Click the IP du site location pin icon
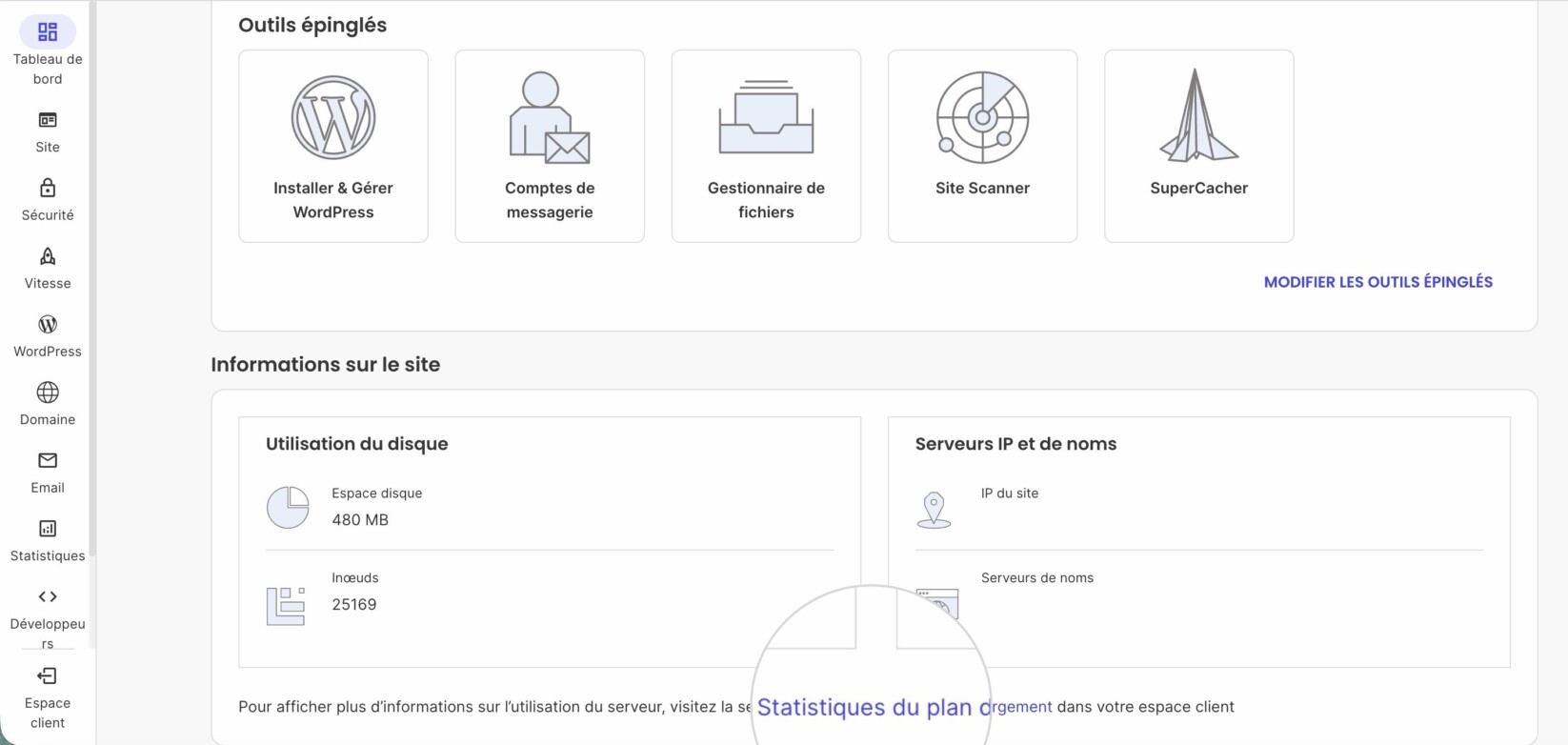This screenshot has width=1568, height=745. tap(934, 510)
